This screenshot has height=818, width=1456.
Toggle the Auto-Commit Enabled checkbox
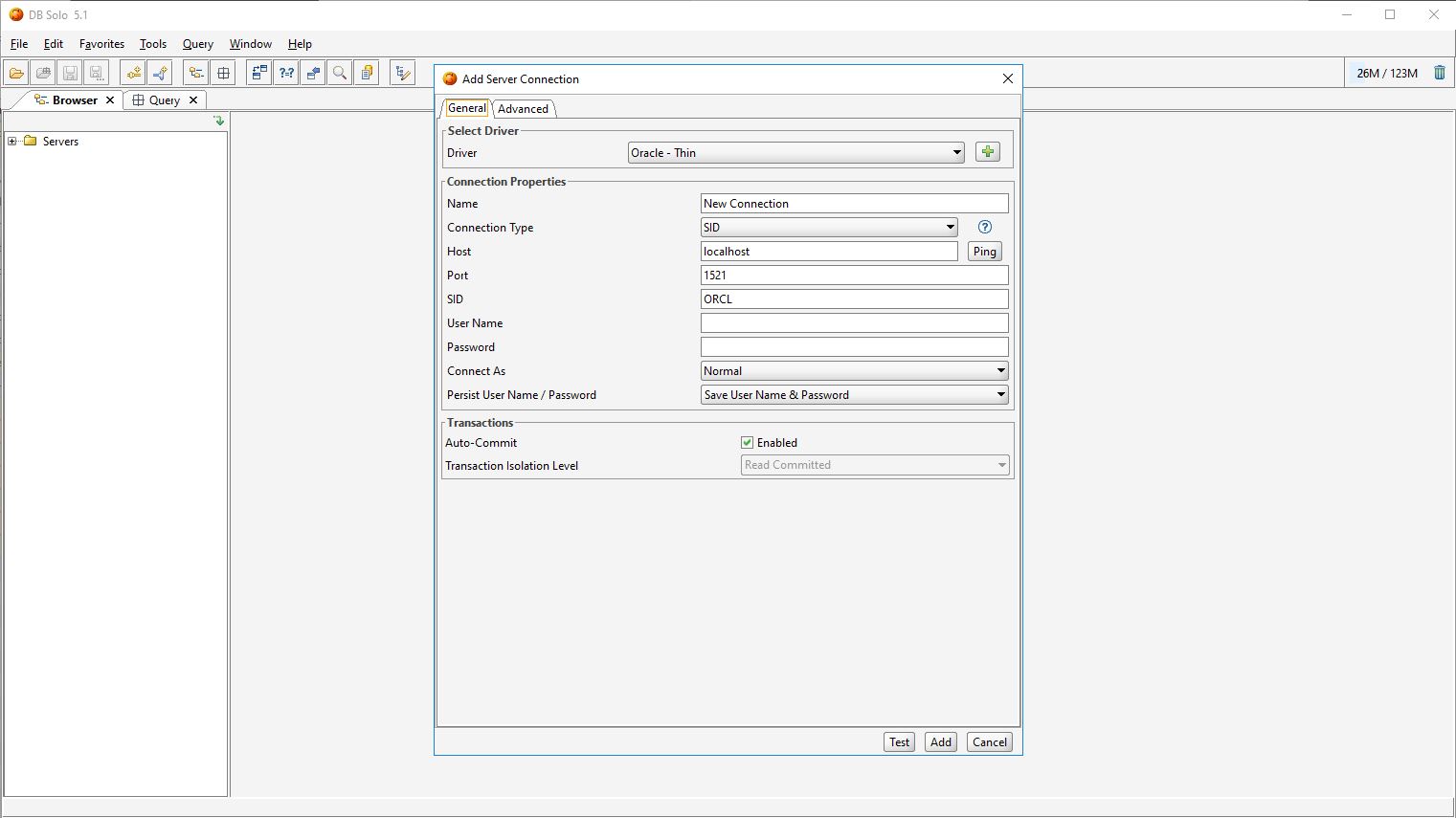[748, 442]
